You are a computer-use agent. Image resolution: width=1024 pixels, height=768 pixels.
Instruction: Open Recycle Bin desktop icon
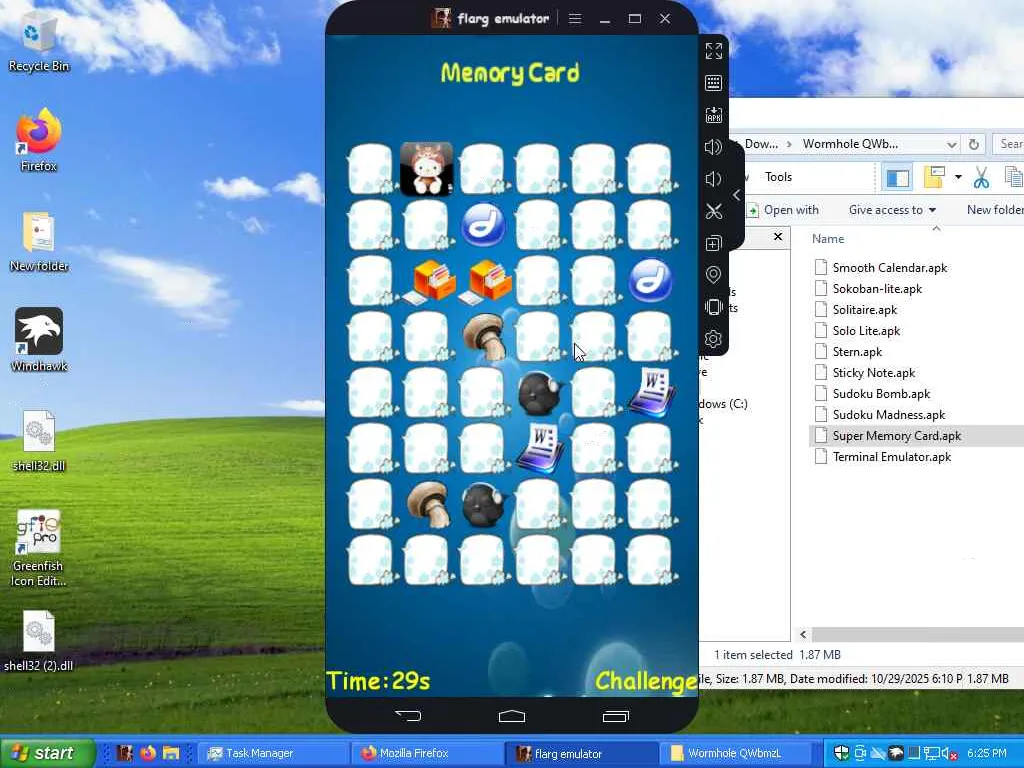(39, 42)
